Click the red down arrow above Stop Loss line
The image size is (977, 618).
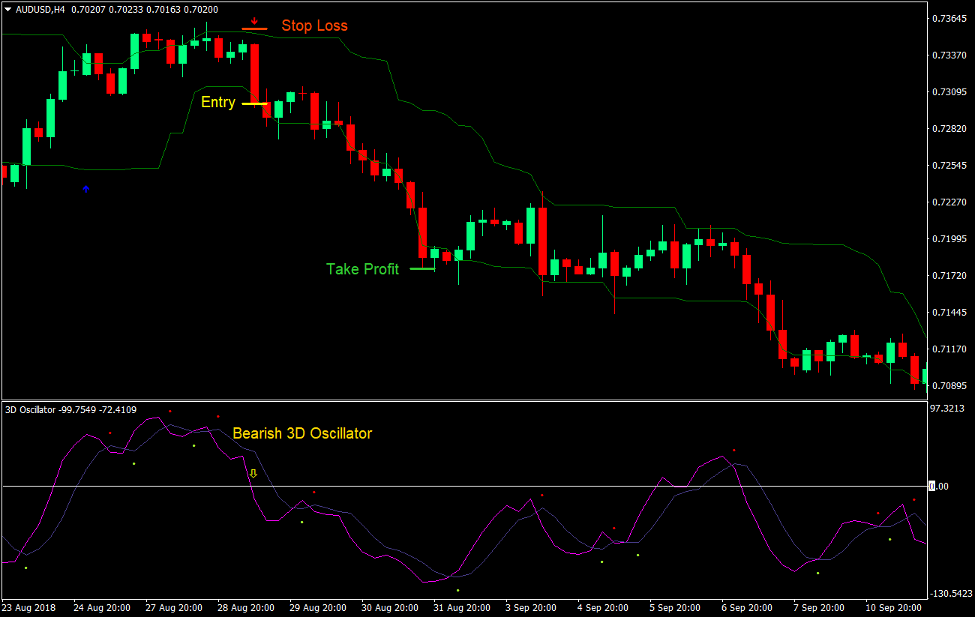254,21
